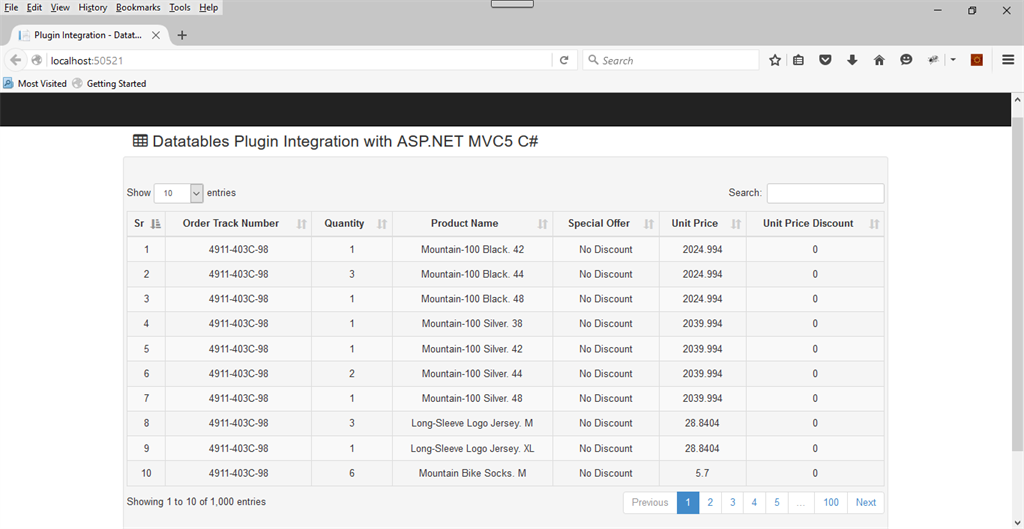Sort by Unit Price column icon
This screenshot has width=1024, height=529.
[736, 224]
